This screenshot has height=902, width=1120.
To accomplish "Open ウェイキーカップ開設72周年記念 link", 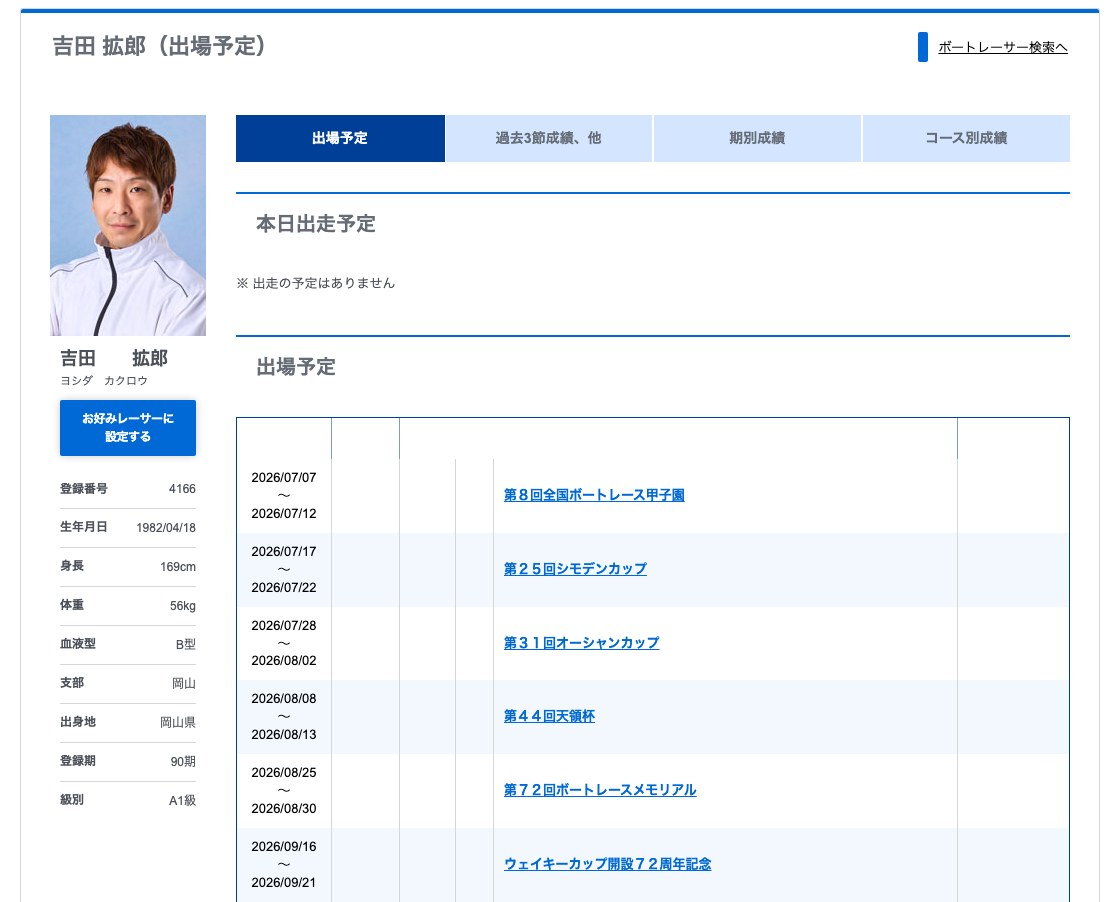I will (x=607, y=864).
